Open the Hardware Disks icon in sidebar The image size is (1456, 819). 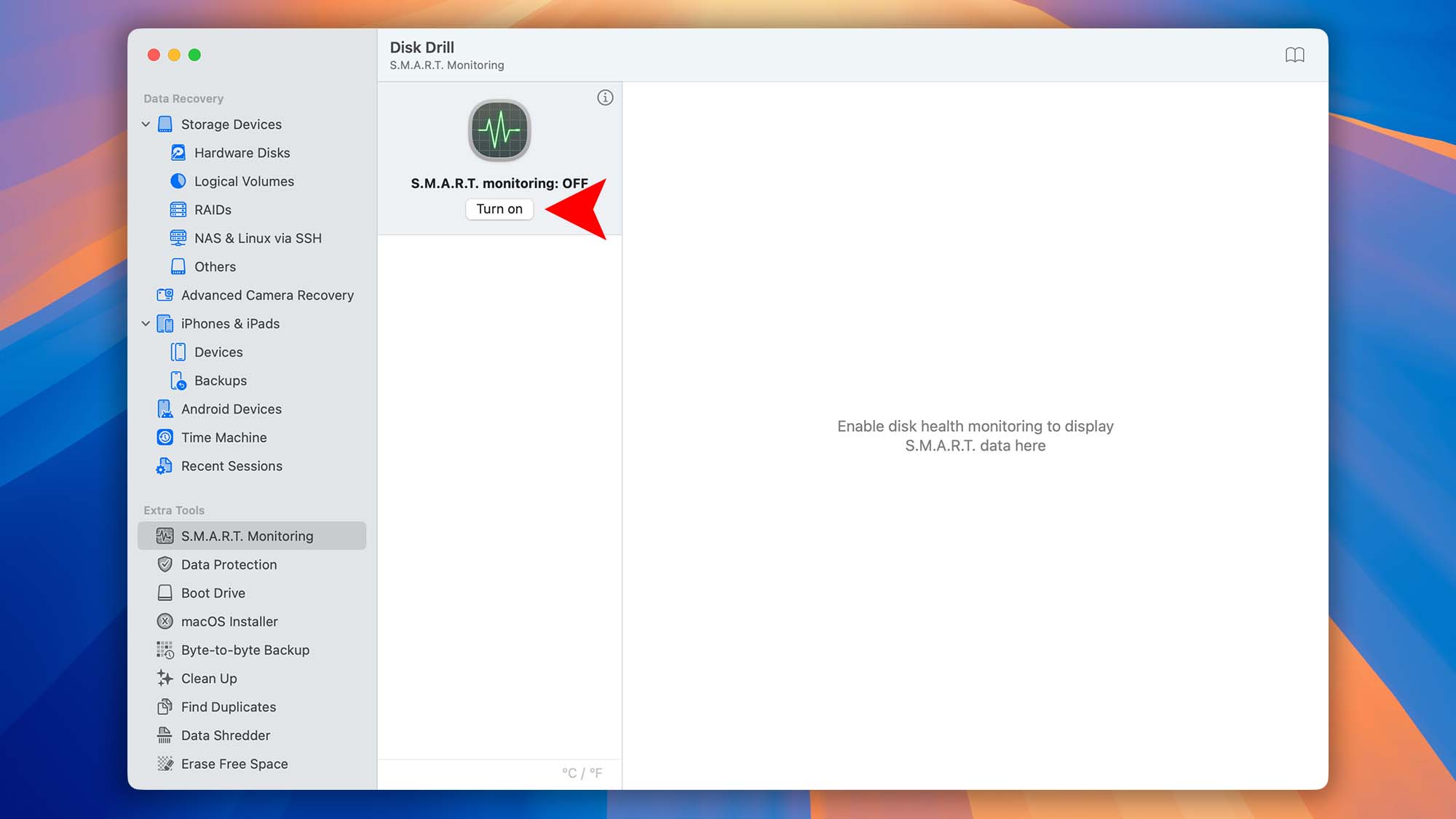(x=177, y=152)
